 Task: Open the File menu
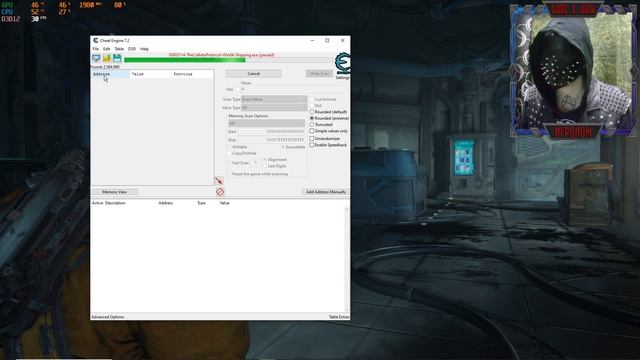pos(95,49)
